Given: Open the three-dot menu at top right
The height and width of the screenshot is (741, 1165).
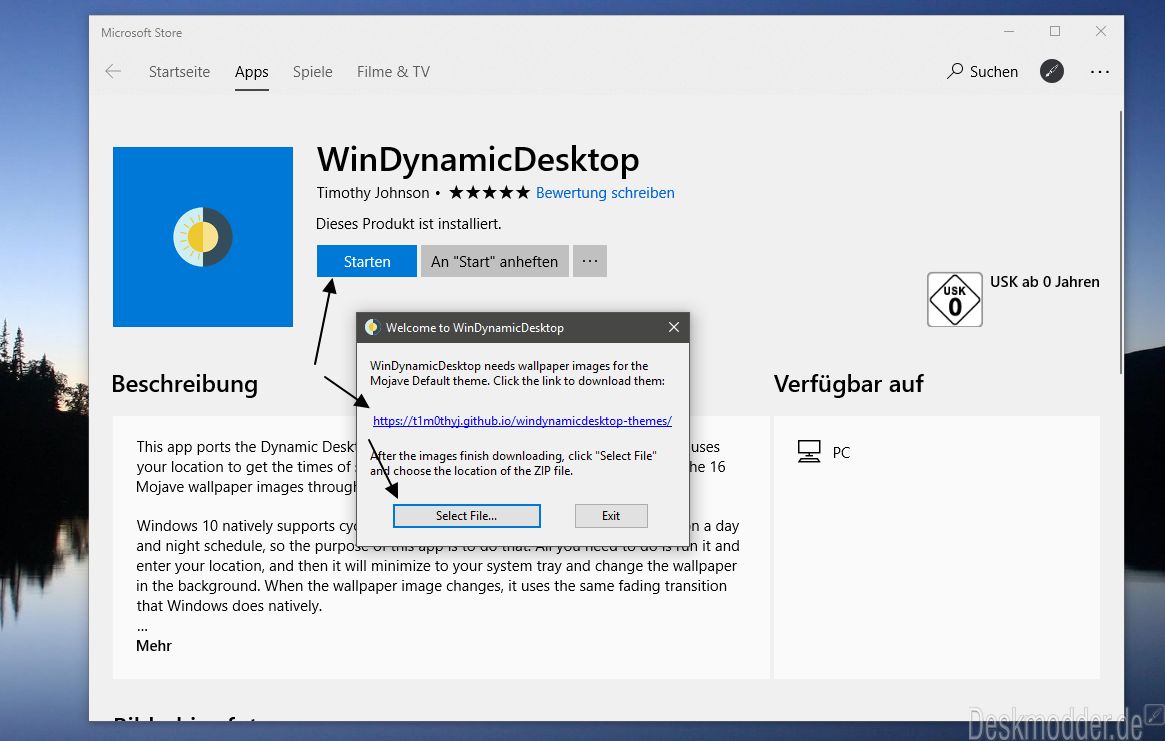Looking at the screenshot, I should click(x=1100, y=72).
